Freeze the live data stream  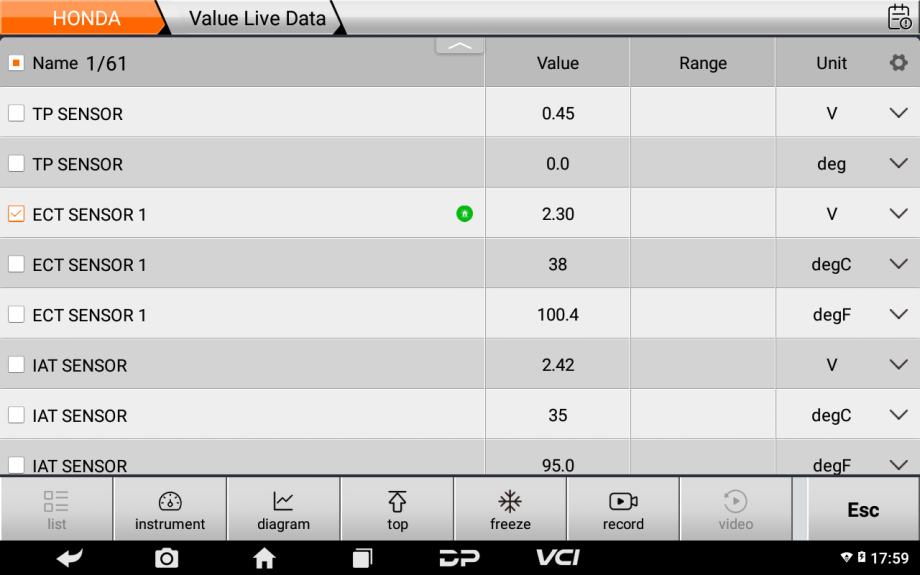pyautogui.click(x=510, y=509)
